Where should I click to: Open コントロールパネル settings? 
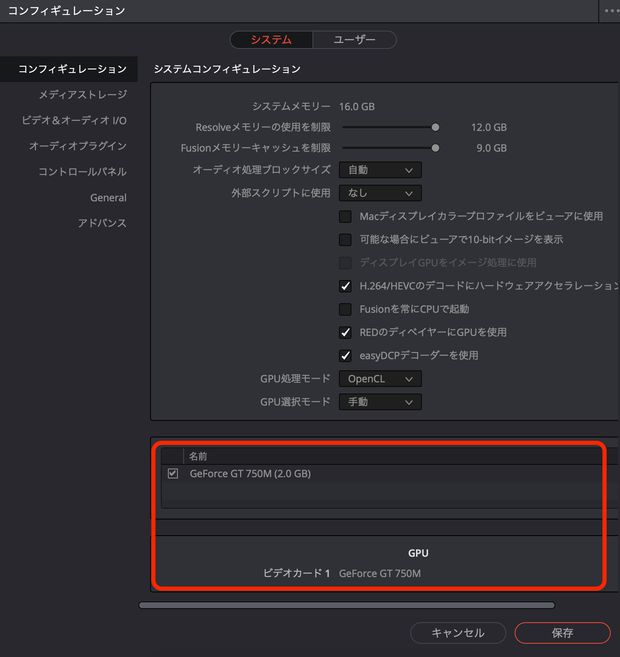tap(83, 172)
